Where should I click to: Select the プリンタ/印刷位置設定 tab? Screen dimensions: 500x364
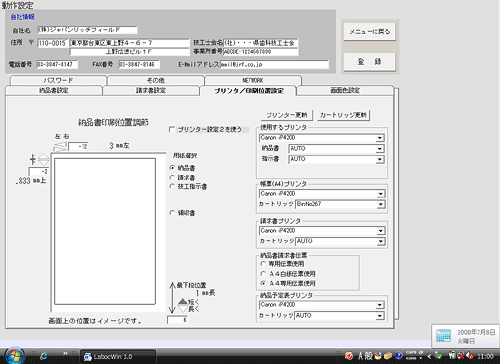(x=248, y=91)
